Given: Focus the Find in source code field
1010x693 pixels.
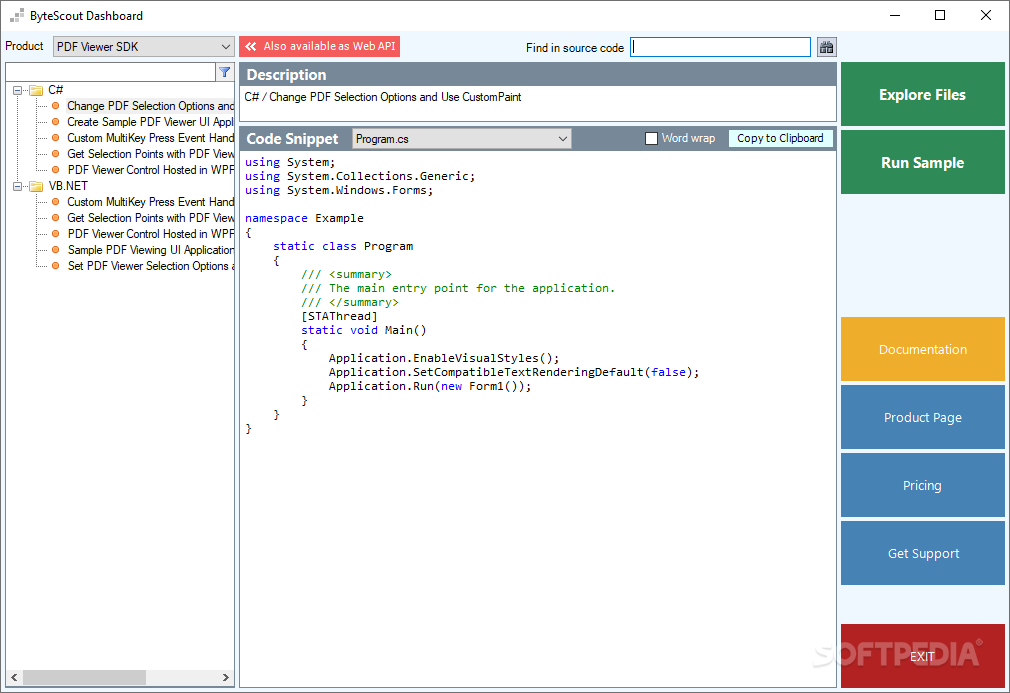Looking at the screenshot, I should pyautogui.click(x=720, y=47).
